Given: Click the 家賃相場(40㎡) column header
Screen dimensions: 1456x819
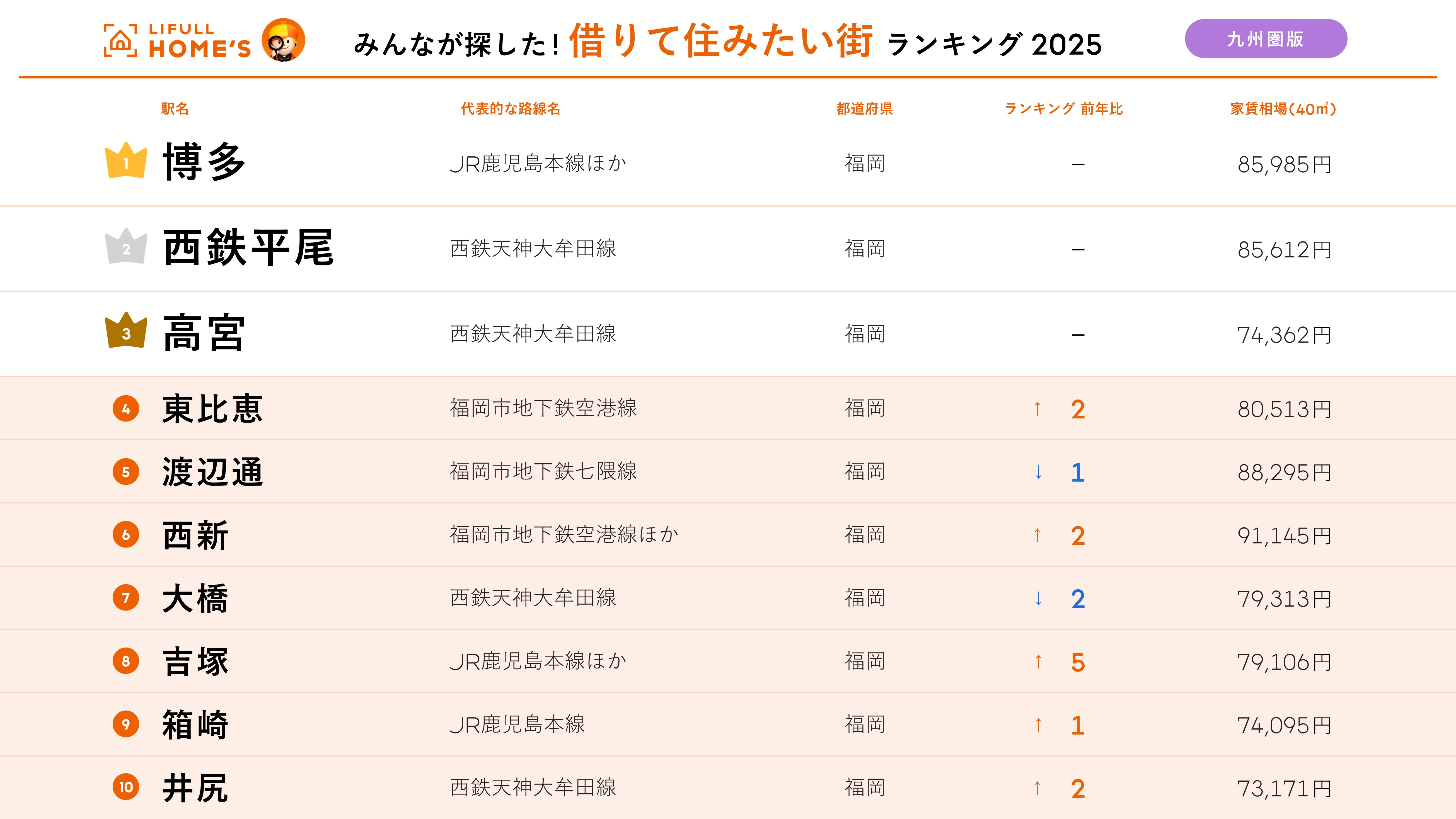Looking at the screenshot, I should pyautogui.click(x=1283, y=108).
